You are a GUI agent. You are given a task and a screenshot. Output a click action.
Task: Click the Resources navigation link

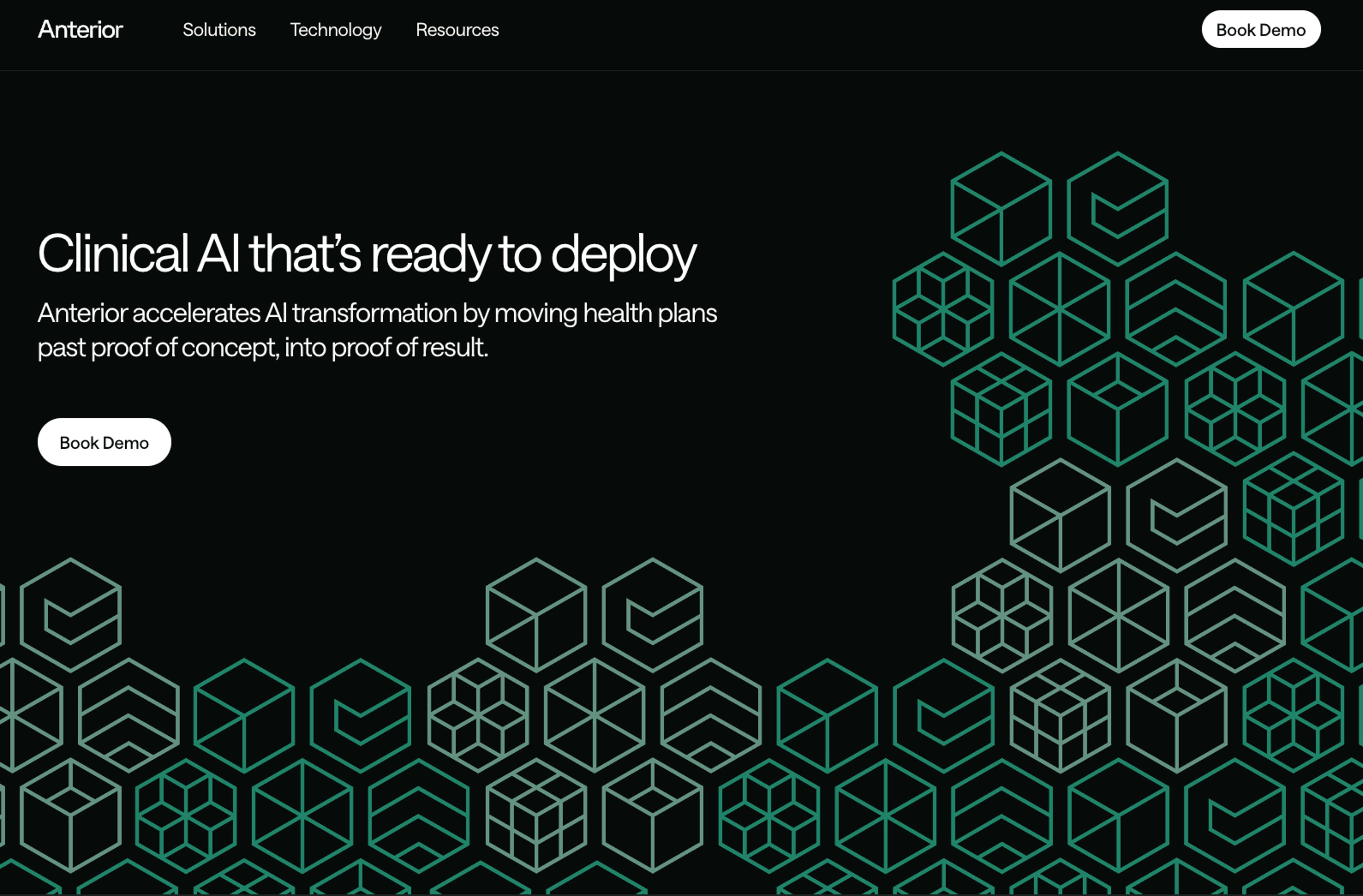458,30
